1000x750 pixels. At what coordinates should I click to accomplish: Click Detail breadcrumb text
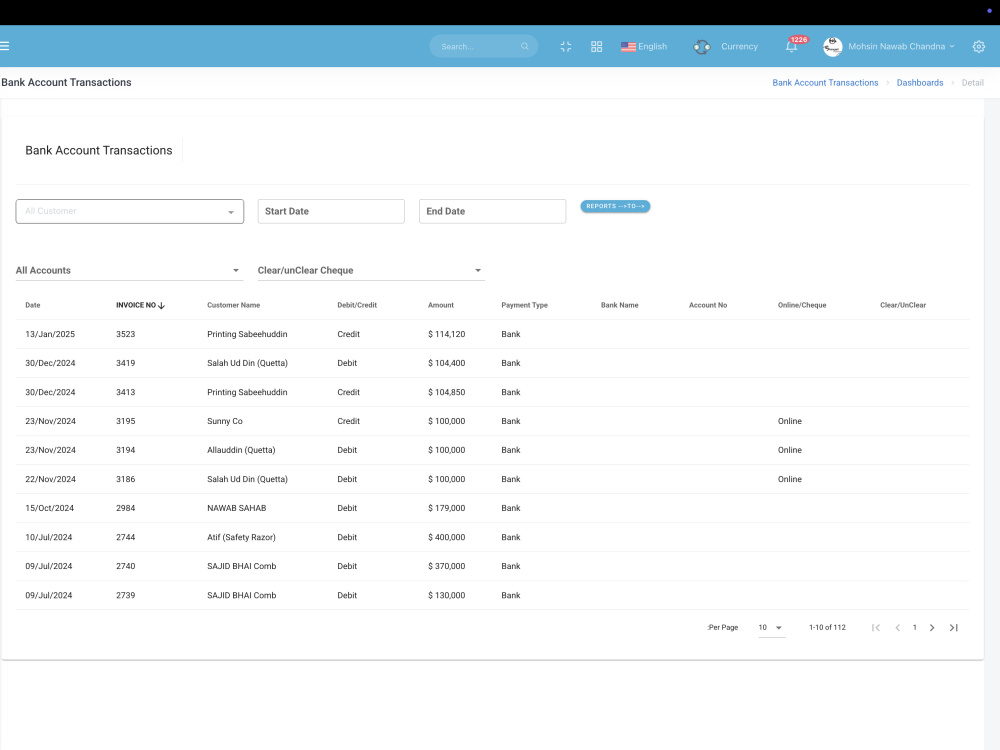point(972,83)
